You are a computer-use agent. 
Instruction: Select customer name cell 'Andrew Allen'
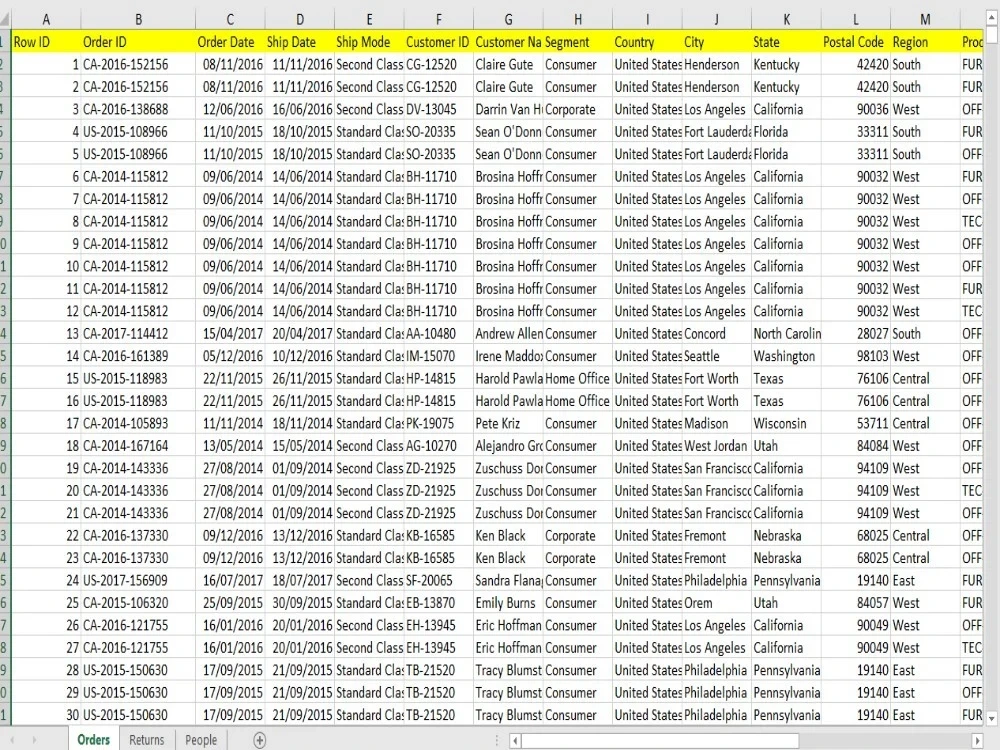point(508,334)
